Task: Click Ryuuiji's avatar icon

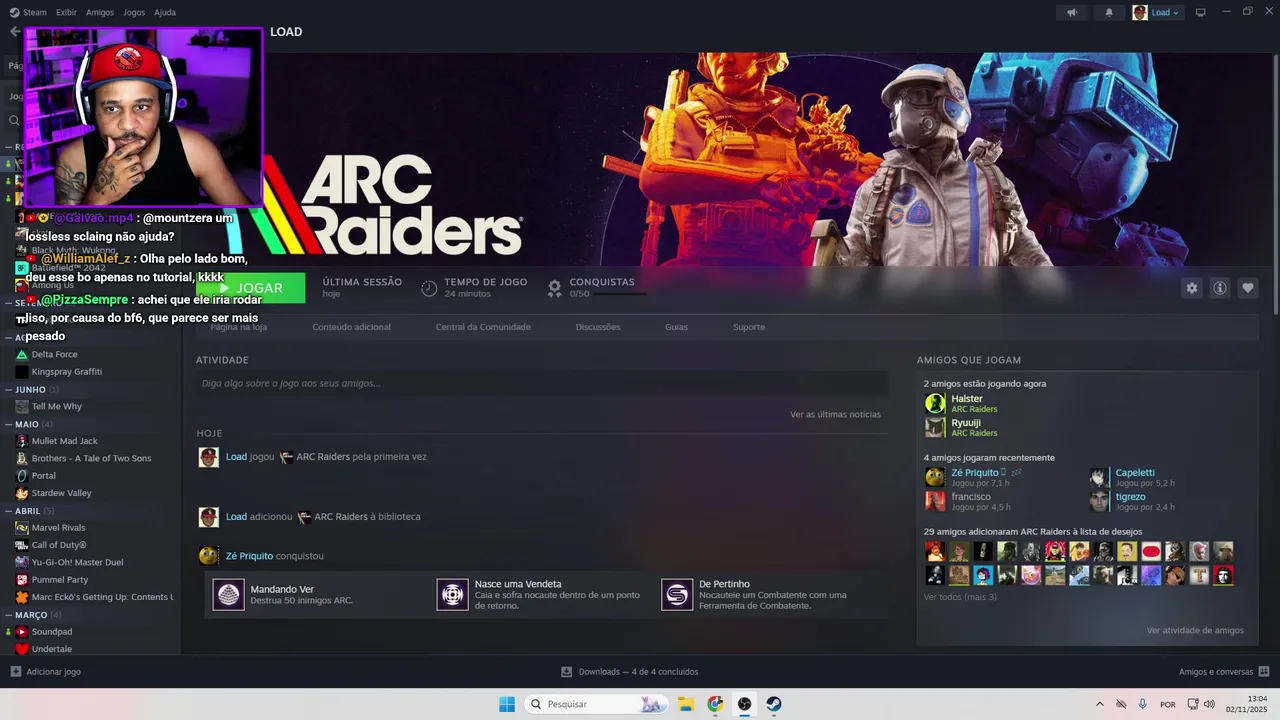Action: point(935,427)
